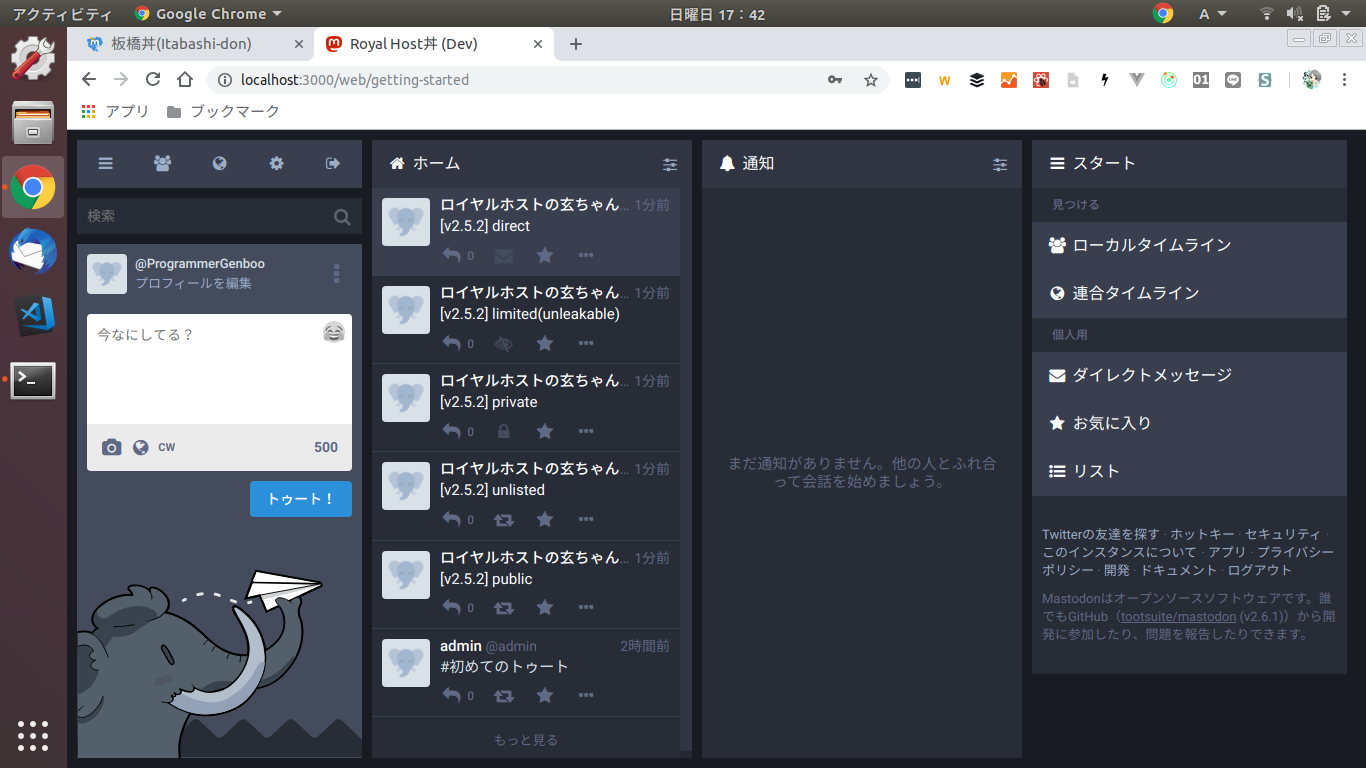The width and height of the screenshot is (1366, 768).
Task: Open the post privacy globe dropdown
Action: [141, 447]
